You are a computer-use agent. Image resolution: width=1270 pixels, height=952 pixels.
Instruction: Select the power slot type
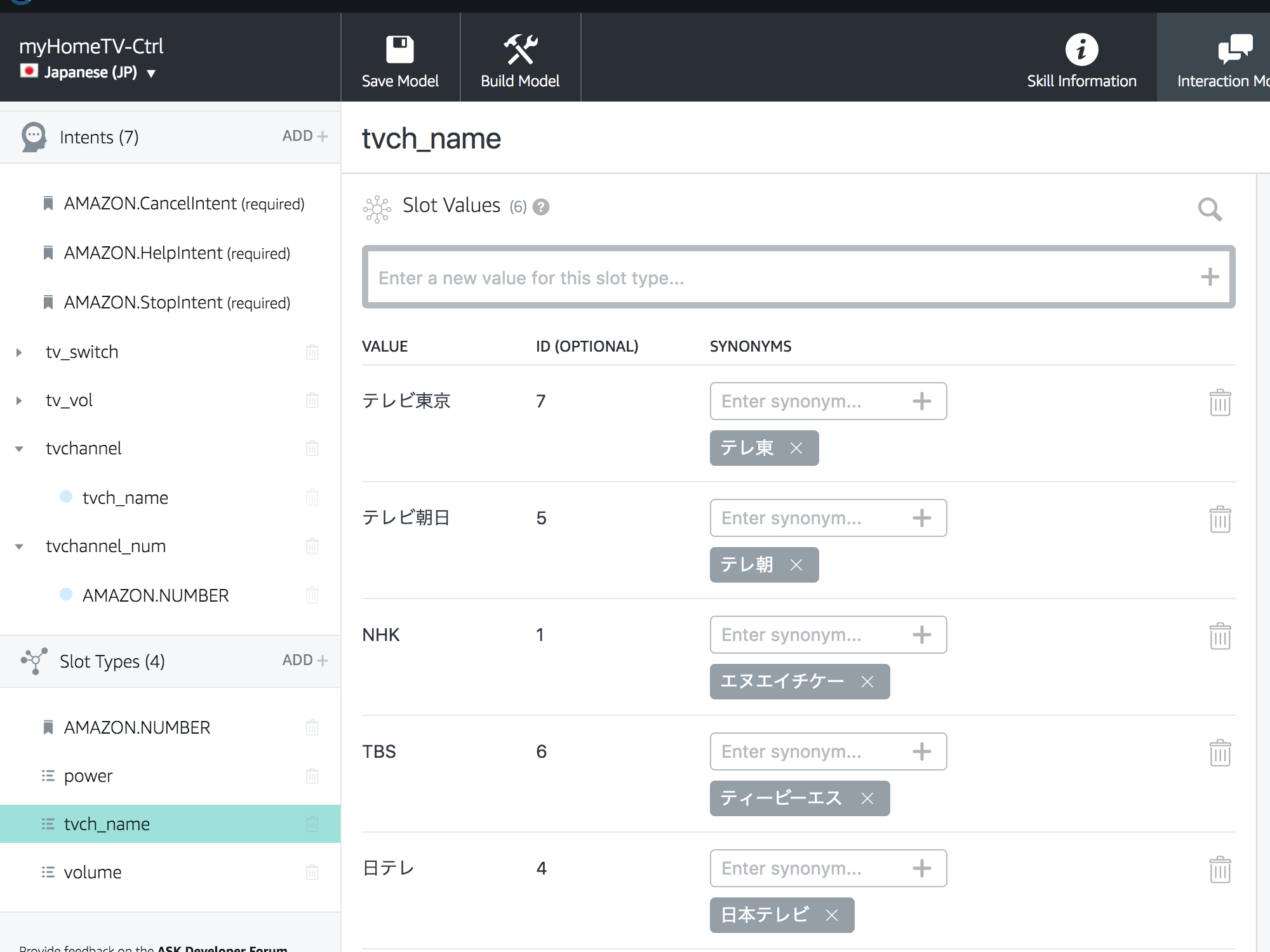click(x=87, y=775)
